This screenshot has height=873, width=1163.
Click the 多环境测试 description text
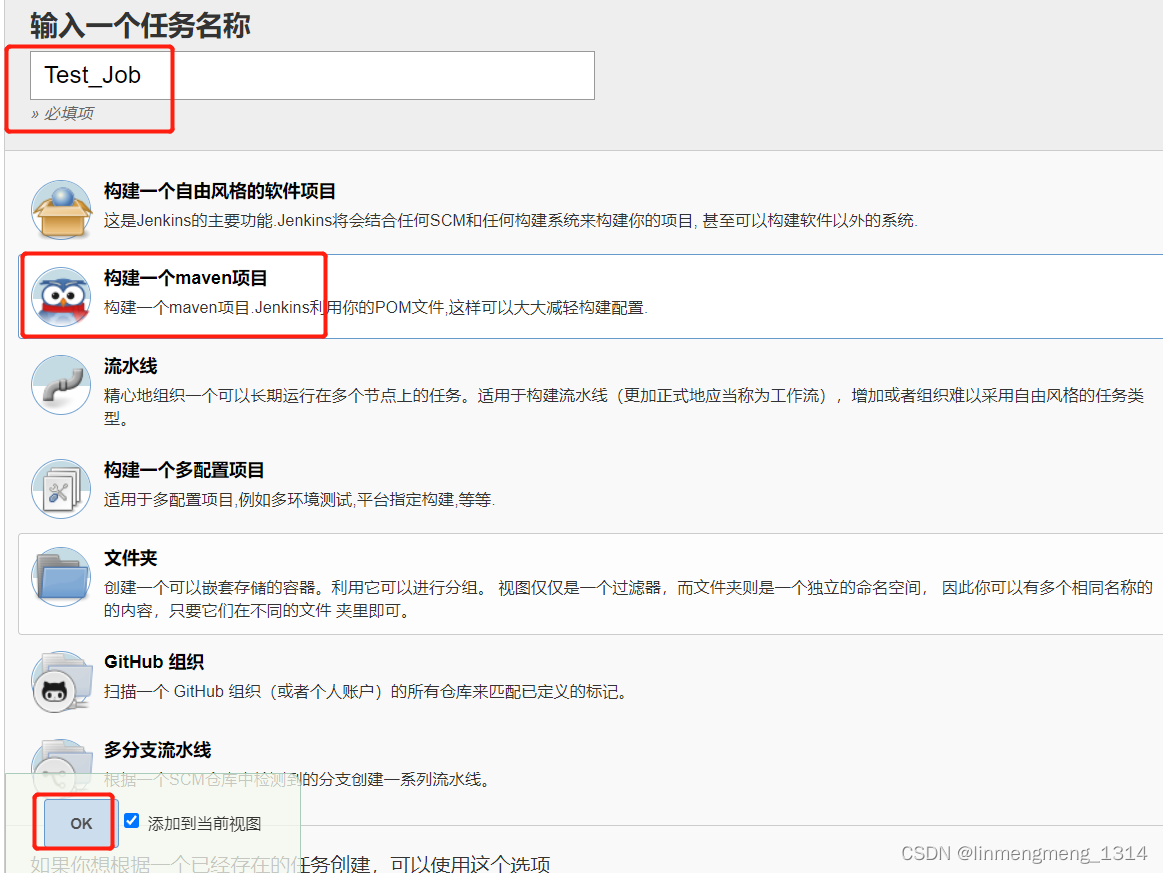pos(299,500)
